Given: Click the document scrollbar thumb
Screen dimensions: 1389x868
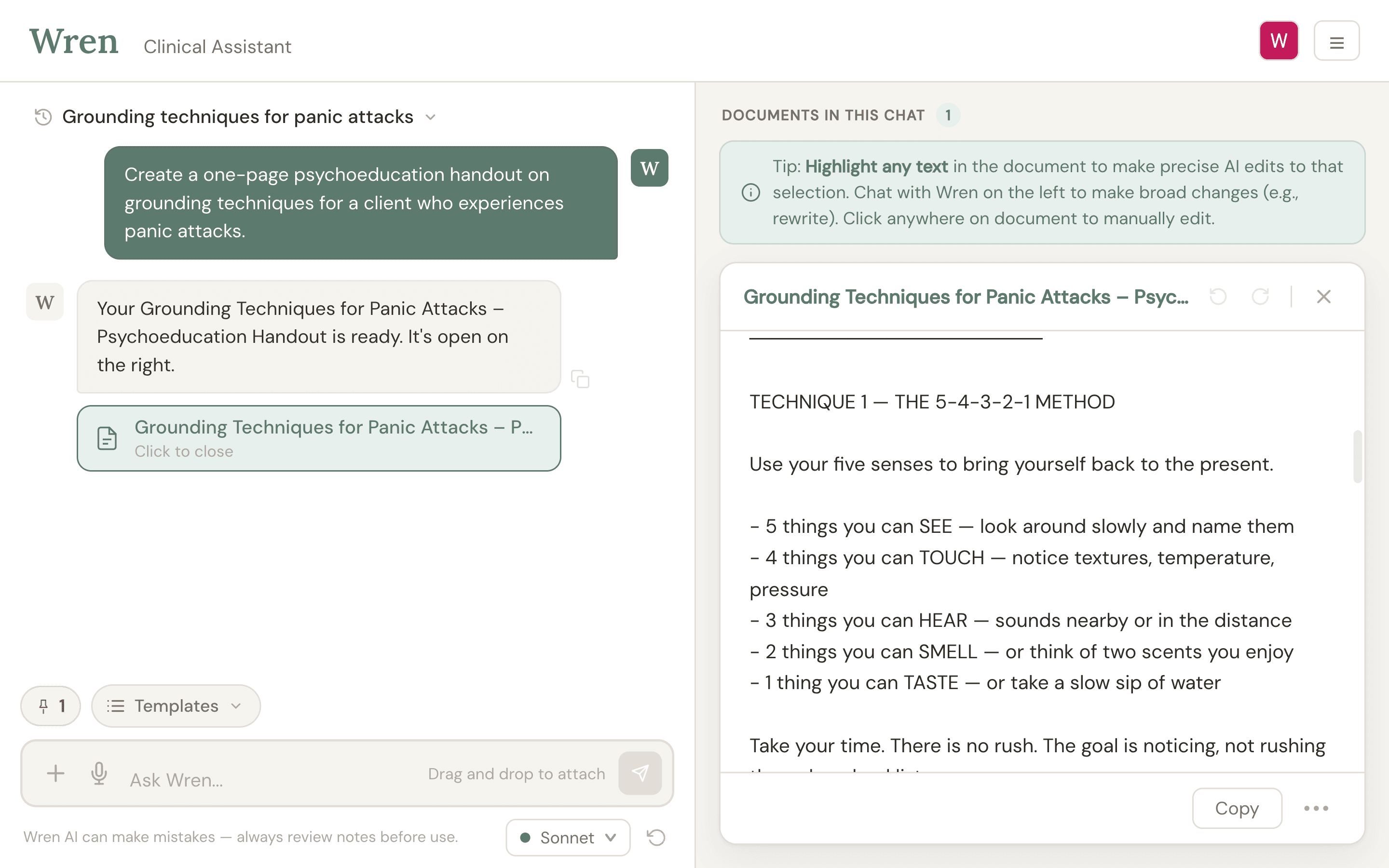Looking at the screenshot, I should 1358,456.
